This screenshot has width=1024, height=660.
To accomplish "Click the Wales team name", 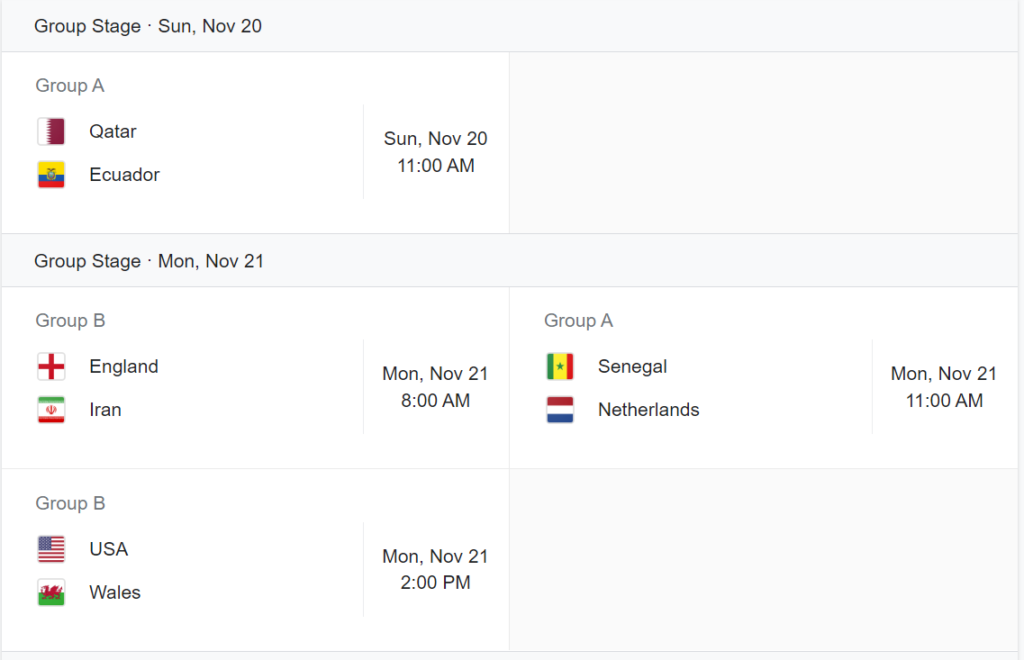I will coord(115,593).
